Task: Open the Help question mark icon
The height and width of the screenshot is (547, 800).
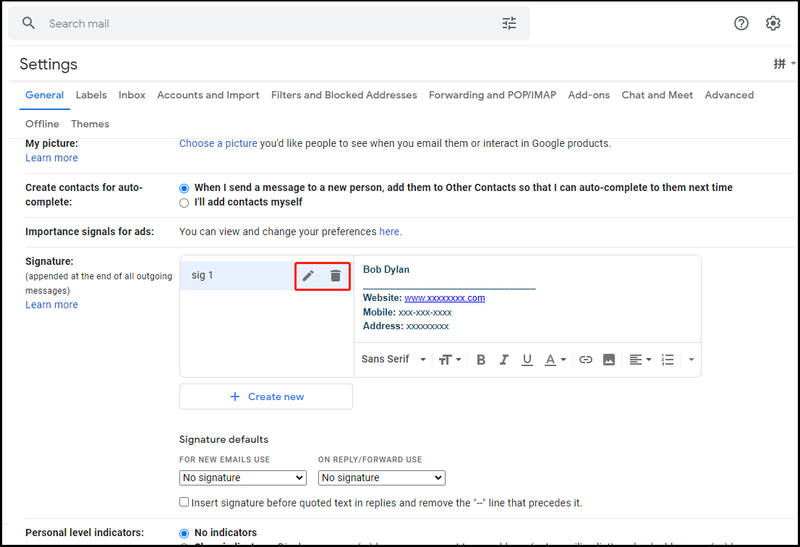Action: (x=741, y=23)
